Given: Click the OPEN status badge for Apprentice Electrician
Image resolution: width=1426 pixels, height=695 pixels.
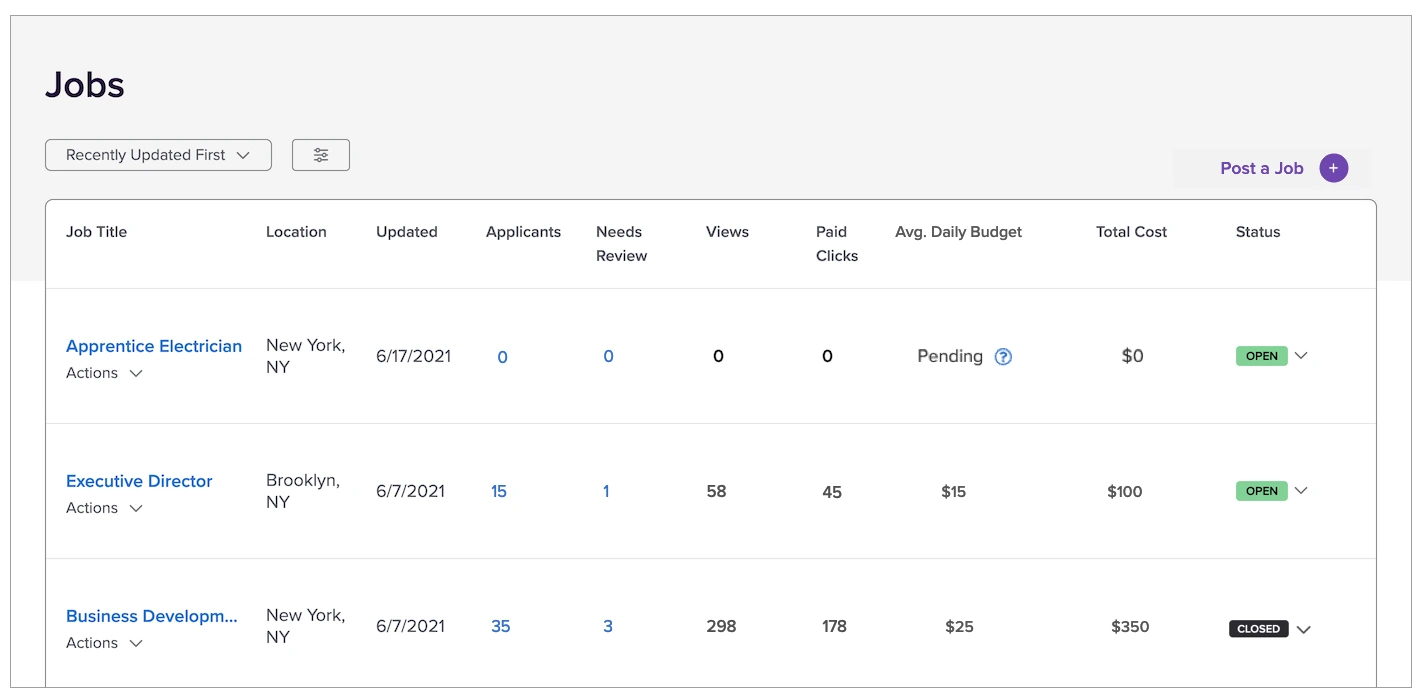Looking at the screenshot, I should [1261, 356].
